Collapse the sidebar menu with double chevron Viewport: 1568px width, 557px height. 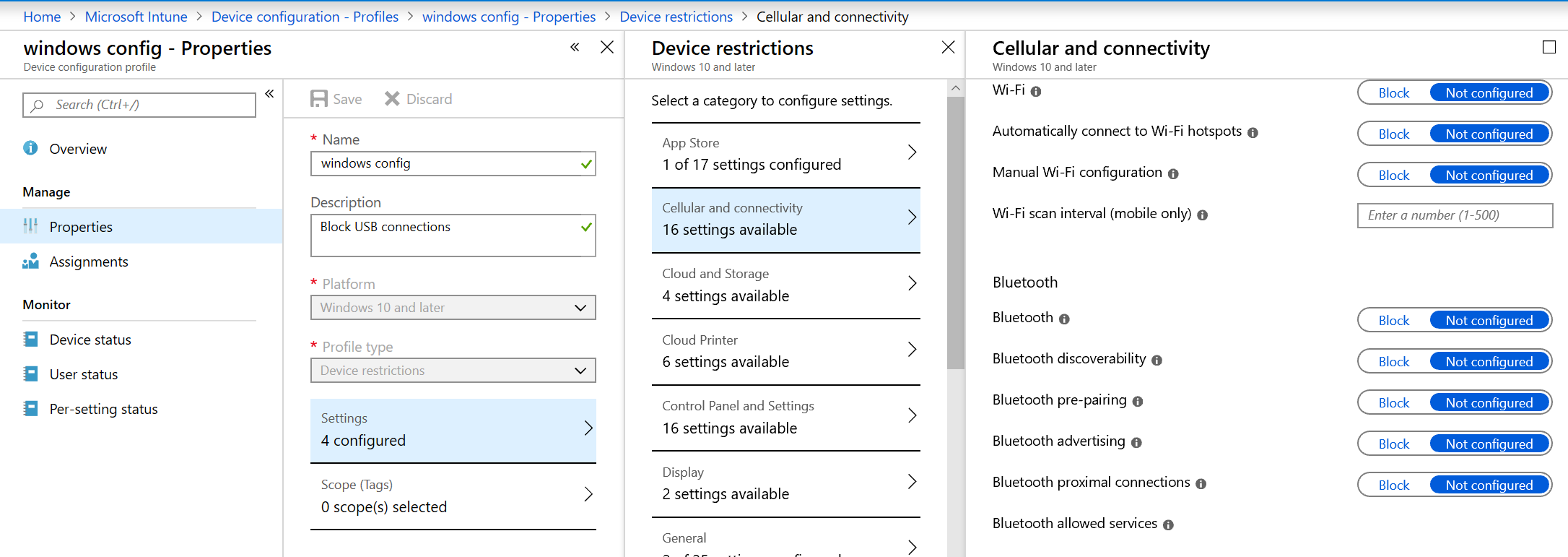(x=269, y=94)
